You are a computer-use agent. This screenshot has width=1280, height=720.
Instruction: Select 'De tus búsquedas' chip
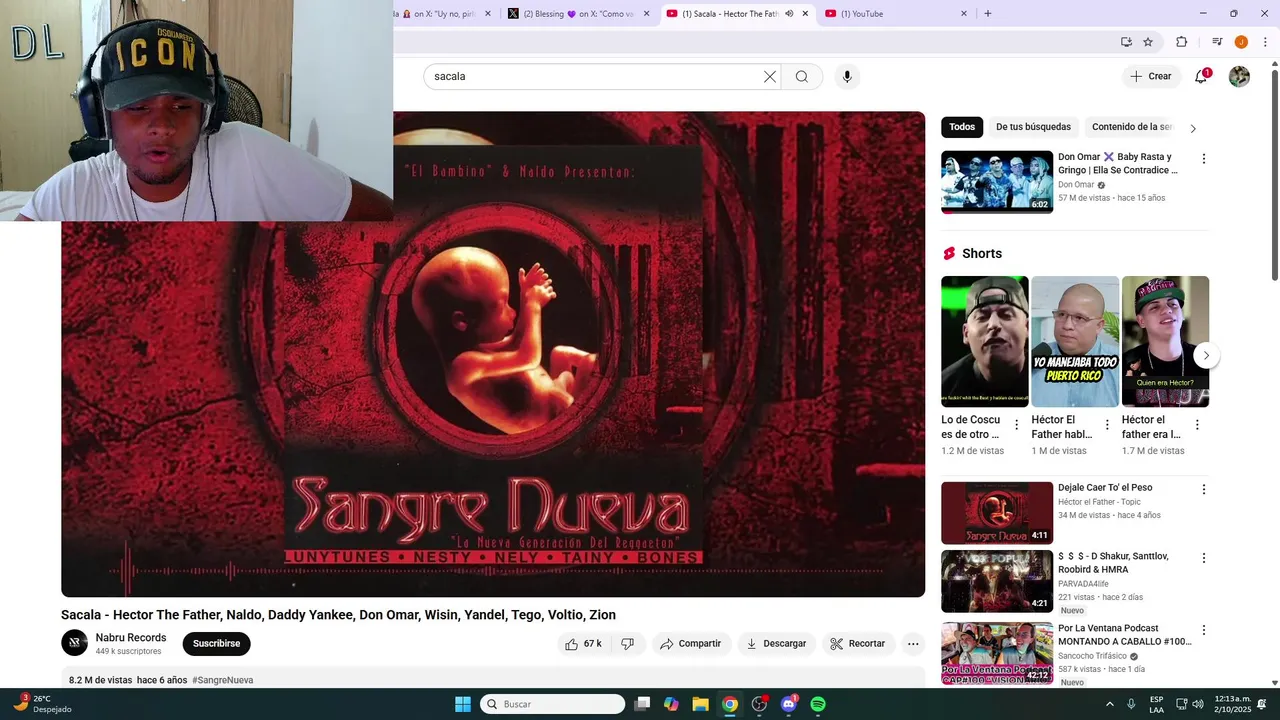pos(1033,127)
